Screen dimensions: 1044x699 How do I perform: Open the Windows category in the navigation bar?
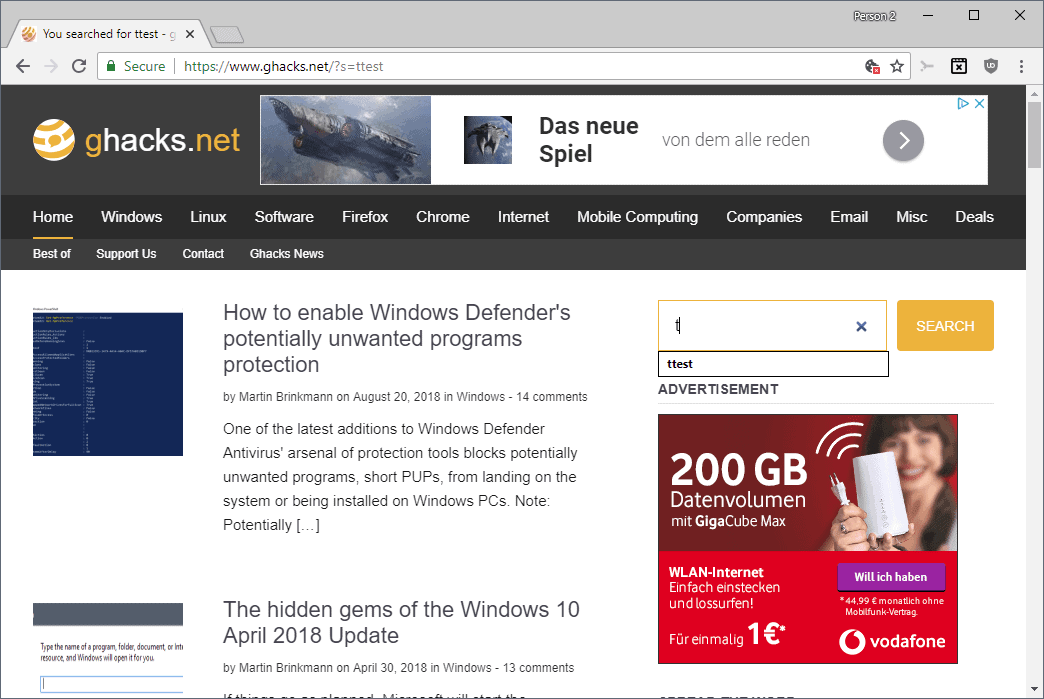point(131,217)
